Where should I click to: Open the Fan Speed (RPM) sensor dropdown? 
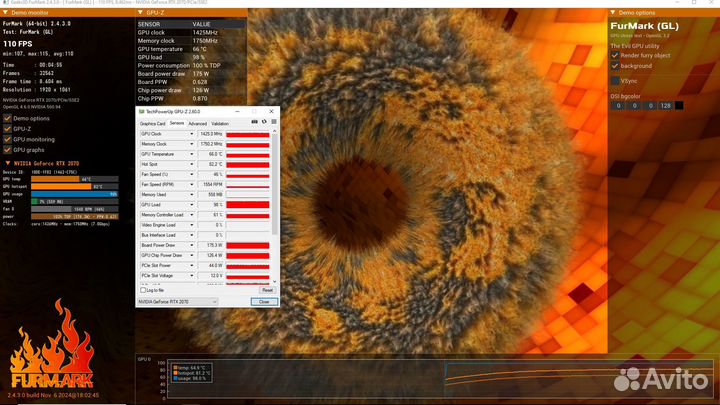[191, 185]
